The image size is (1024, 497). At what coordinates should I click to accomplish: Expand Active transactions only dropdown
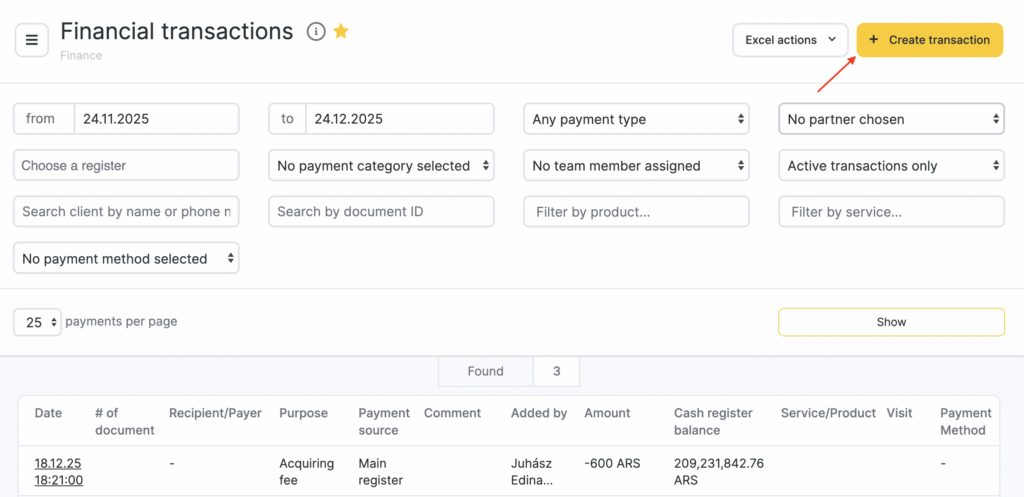click(891, 166)
